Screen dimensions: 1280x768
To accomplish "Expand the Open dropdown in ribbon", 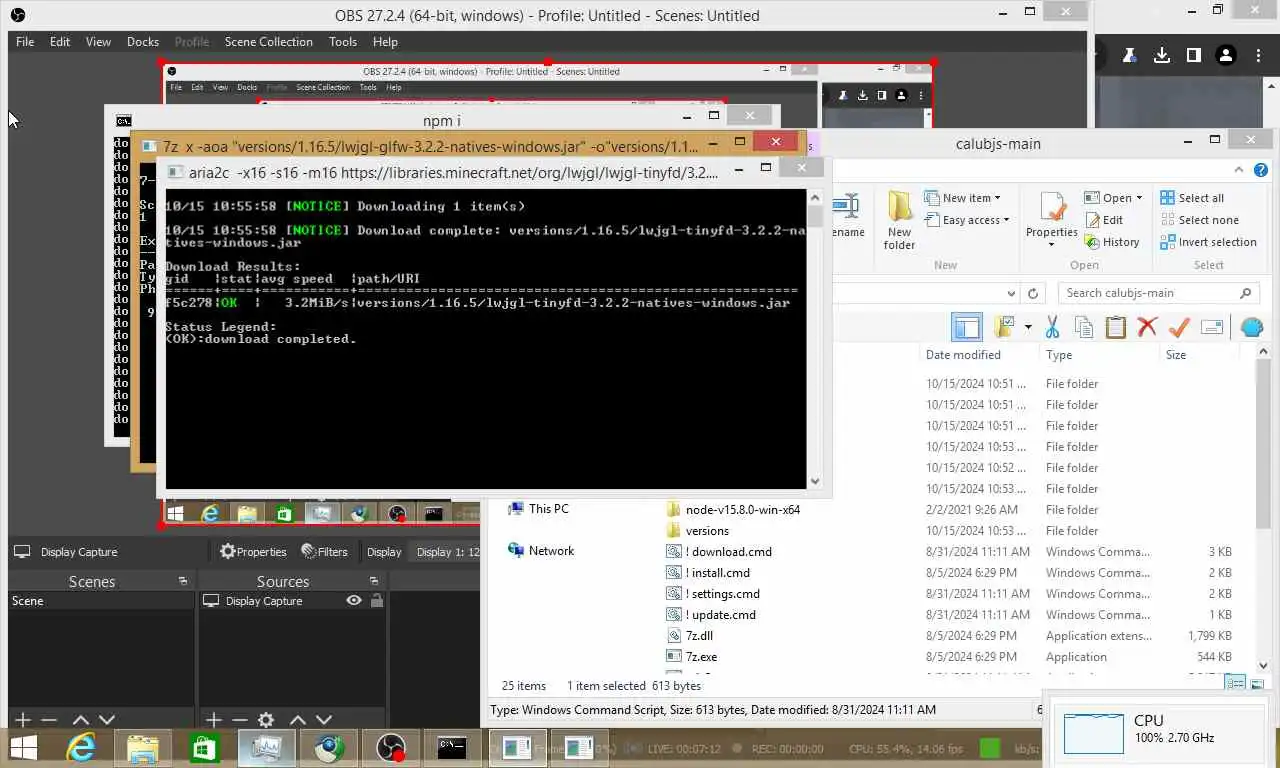I will tap(1112, 198).
